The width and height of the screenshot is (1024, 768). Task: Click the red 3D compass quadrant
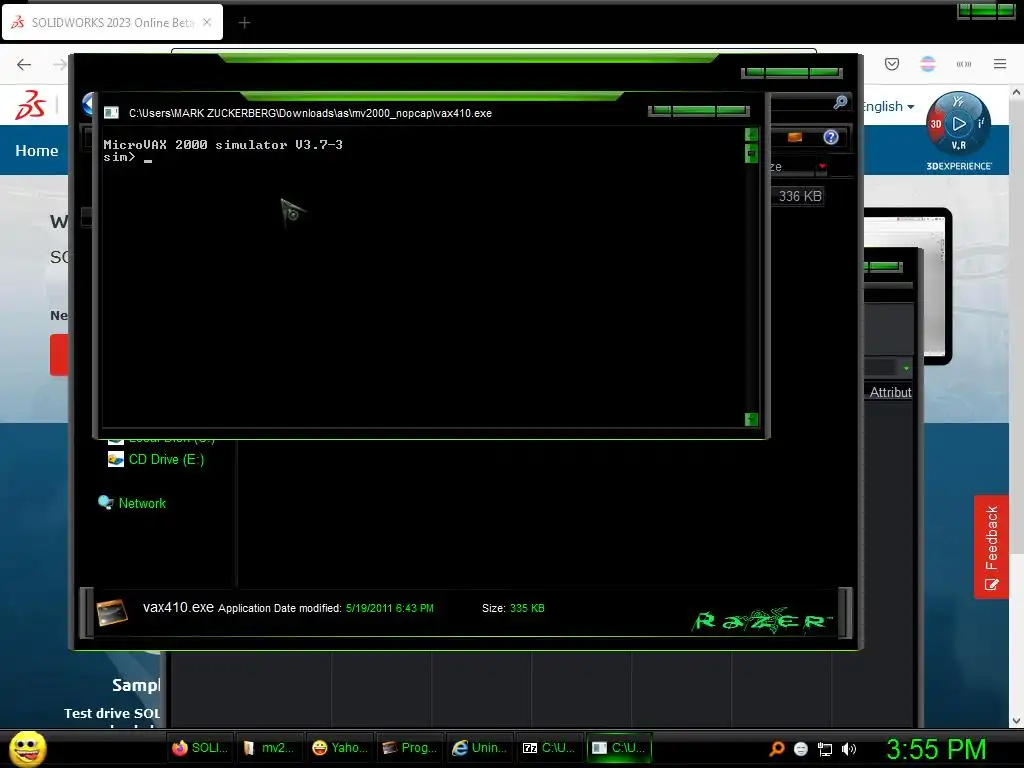[936, 123]
